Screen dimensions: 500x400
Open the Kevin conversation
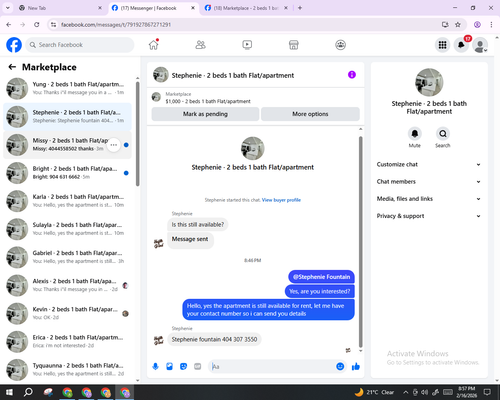[x=67, y=314]
